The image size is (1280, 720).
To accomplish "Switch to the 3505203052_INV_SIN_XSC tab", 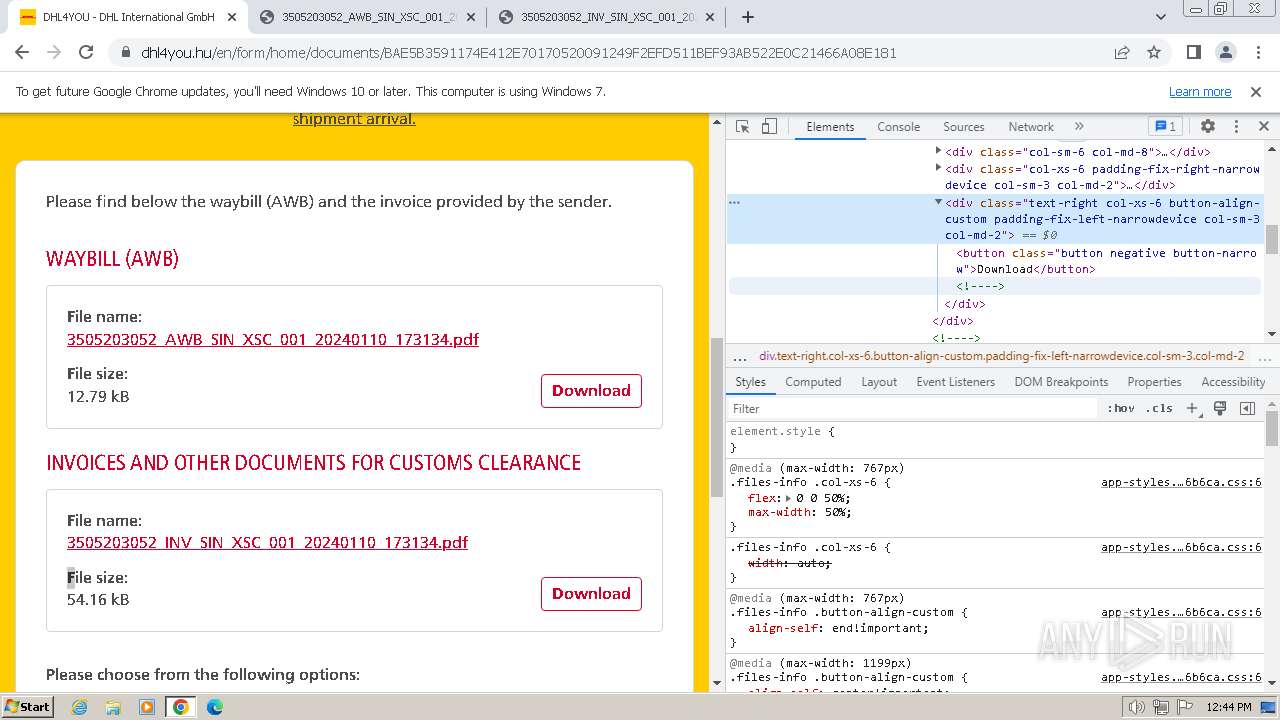I will [x=607, y=17].
